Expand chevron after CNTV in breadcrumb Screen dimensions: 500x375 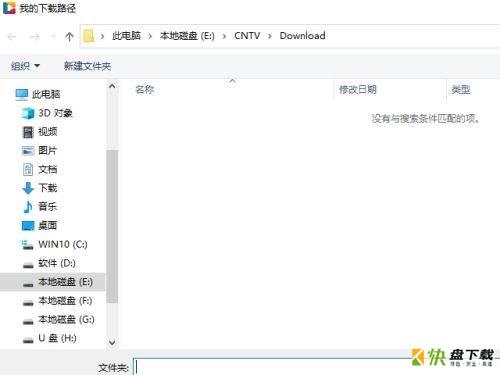270,36
